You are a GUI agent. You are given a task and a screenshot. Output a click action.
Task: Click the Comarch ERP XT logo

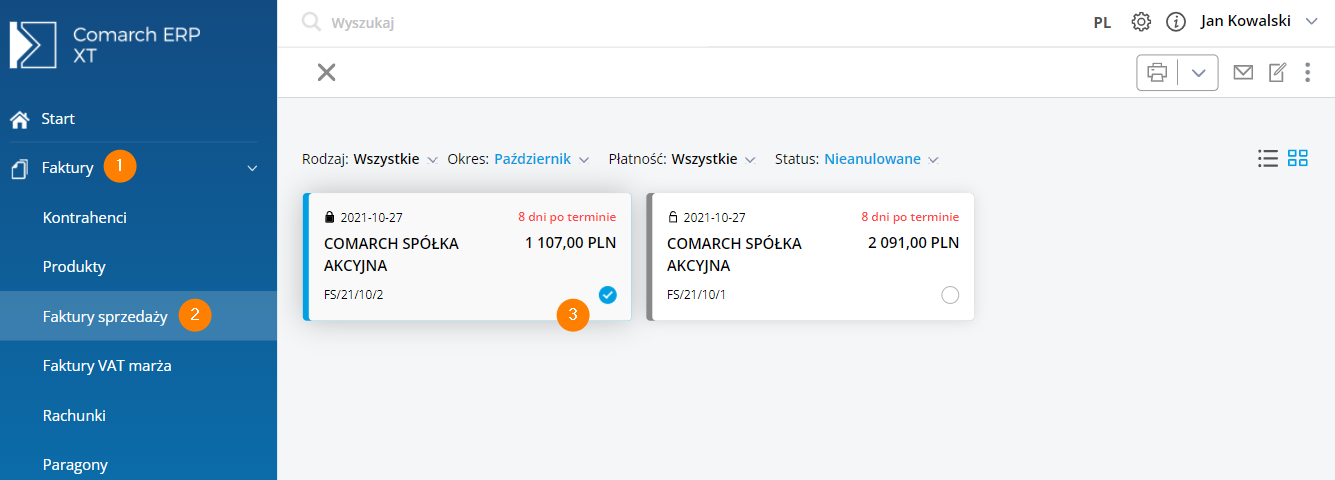pyautogui.click(x=105, y=45)
